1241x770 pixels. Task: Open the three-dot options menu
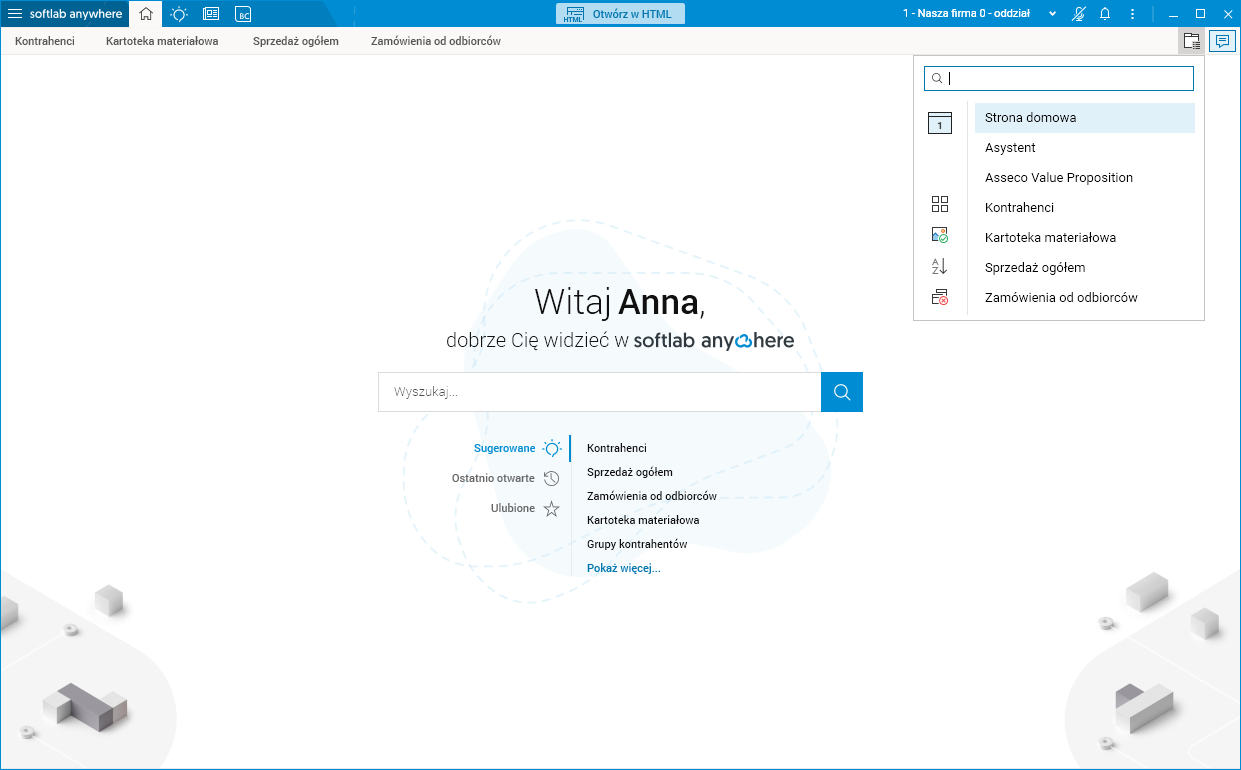[1132, 14]
